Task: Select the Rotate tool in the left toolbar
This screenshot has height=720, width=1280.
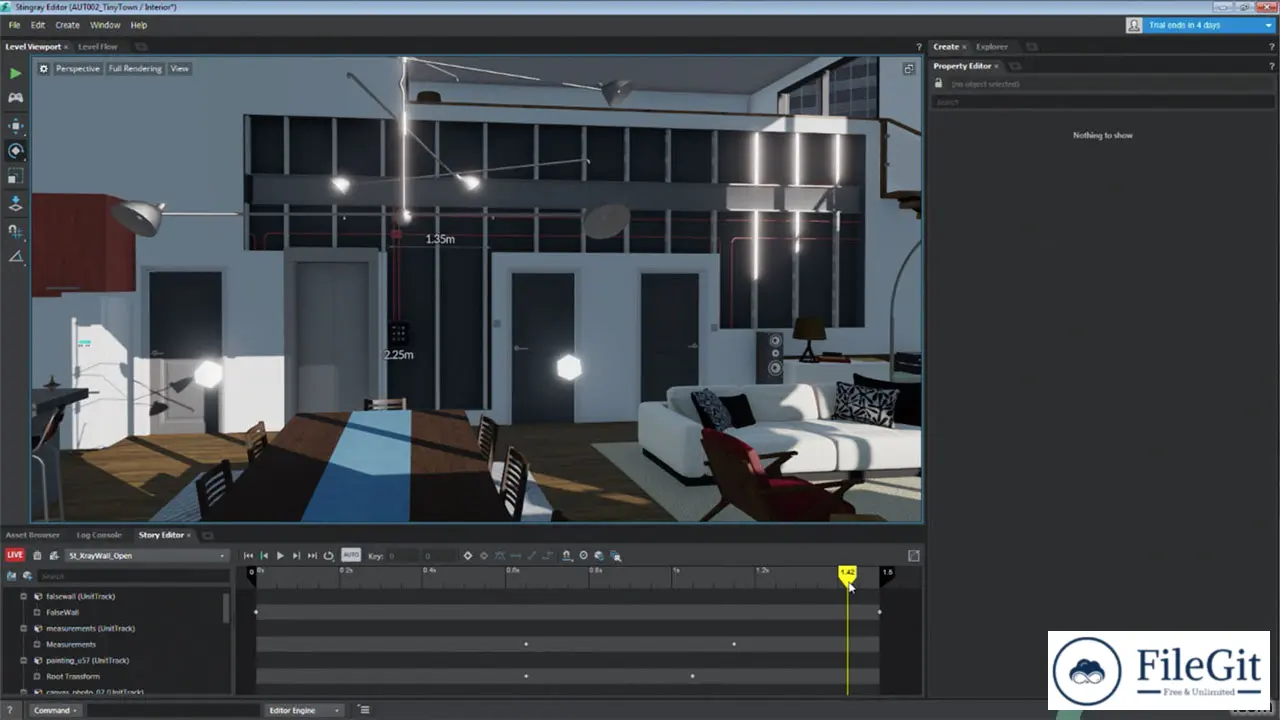Action: click(15, 151)
